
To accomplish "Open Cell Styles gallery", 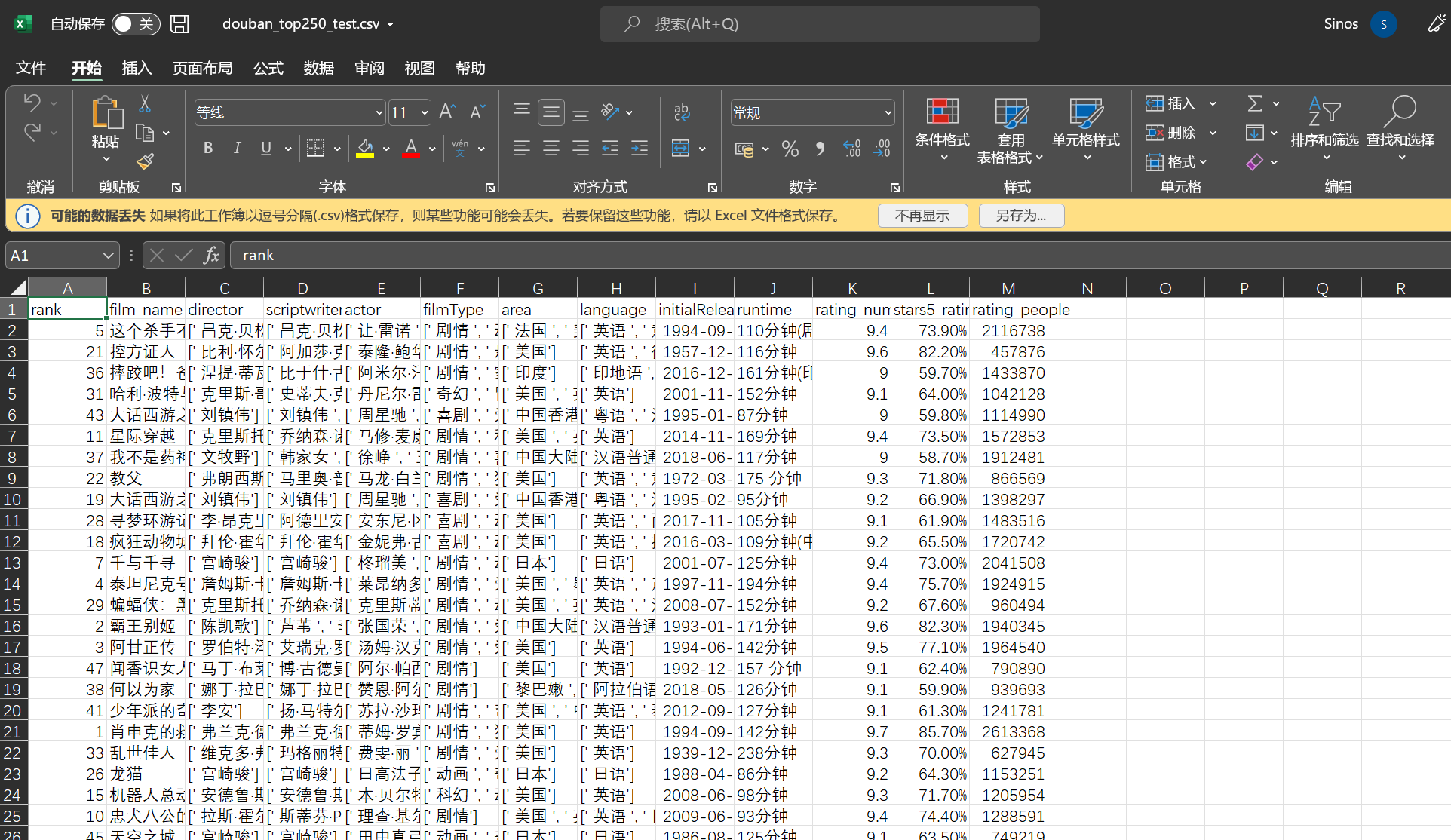I will point(1086,130).
